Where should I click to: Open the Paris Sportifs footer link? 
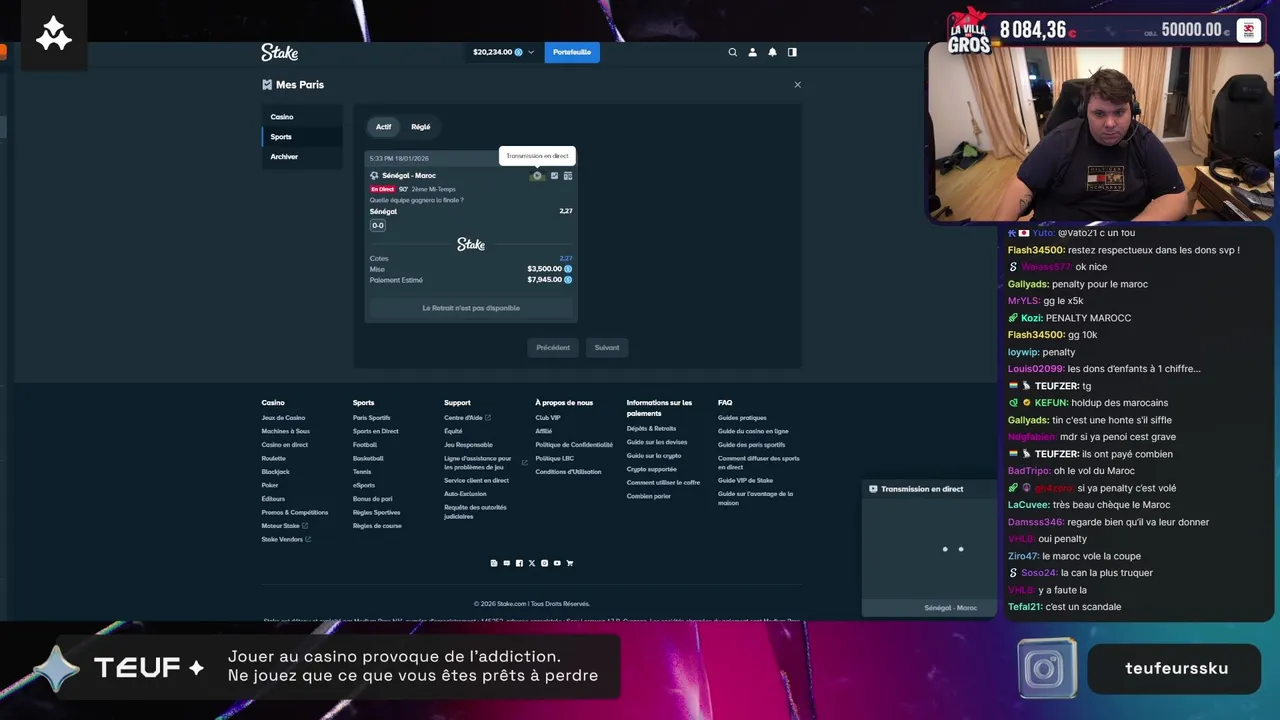[x=371, y=418]
